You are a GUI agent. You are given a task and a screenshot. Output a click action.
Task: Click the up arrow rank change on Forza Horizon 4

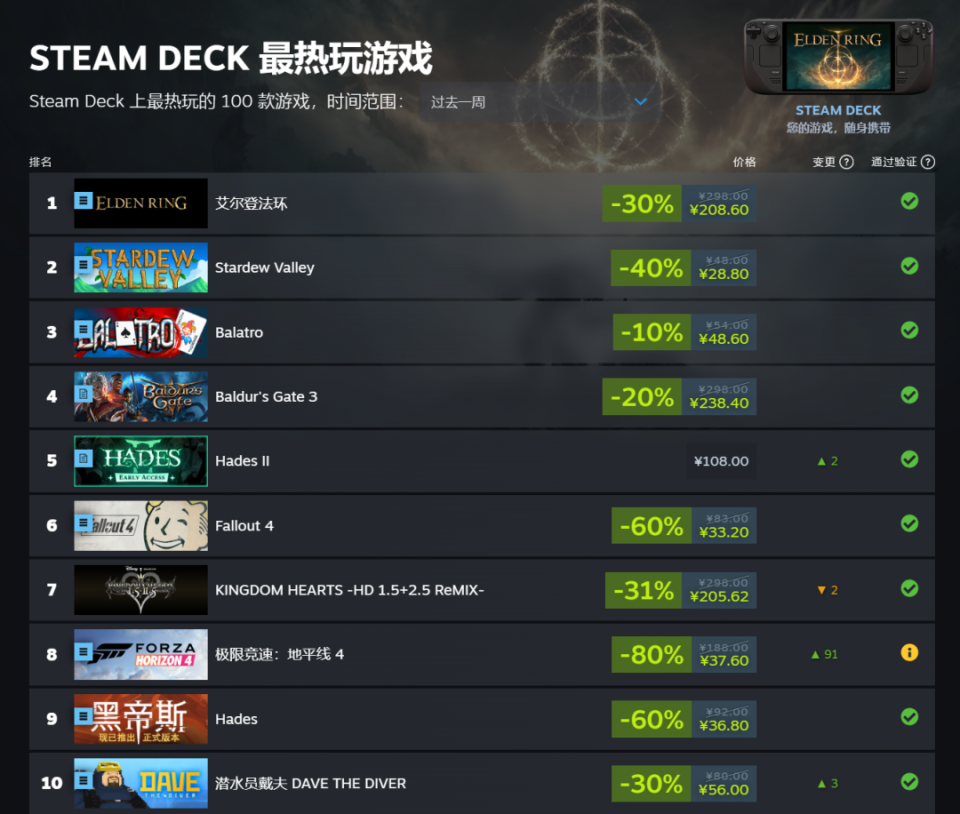pyautogui.click(x=824, y=654)
